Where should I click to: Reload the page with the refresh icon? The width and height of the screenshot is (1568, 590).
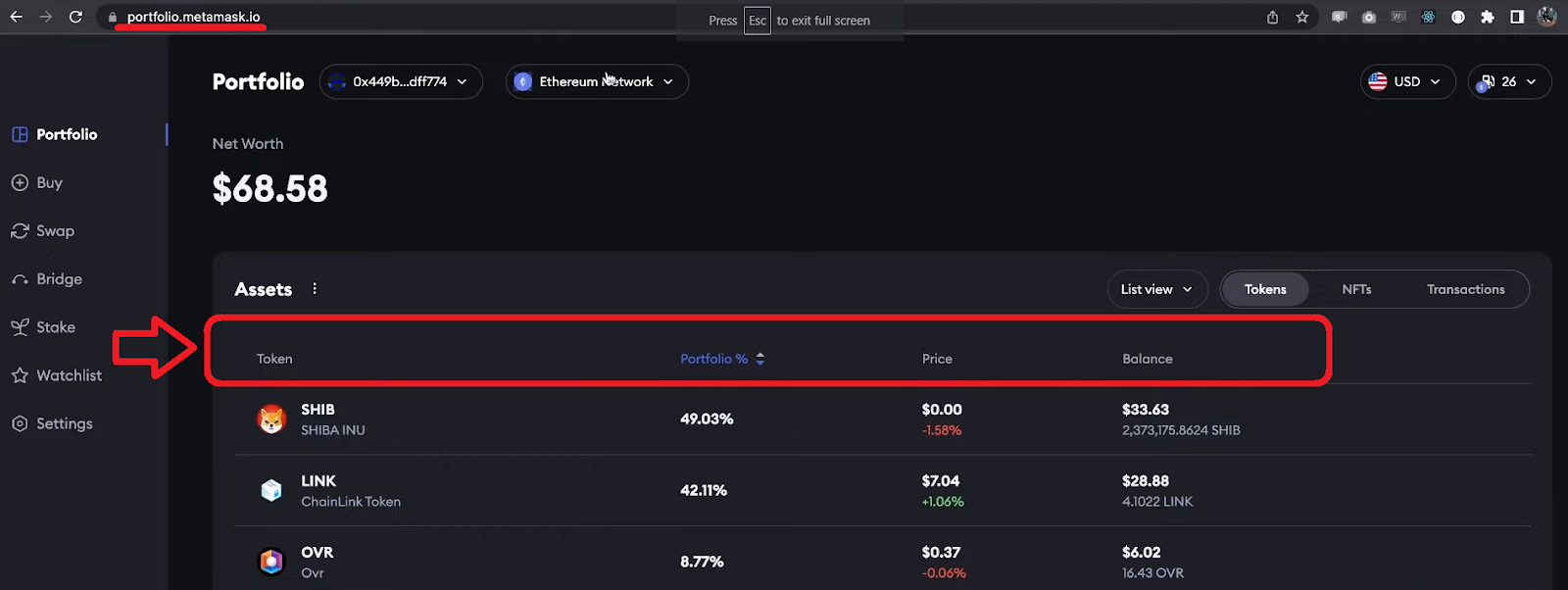coord(75,17)
